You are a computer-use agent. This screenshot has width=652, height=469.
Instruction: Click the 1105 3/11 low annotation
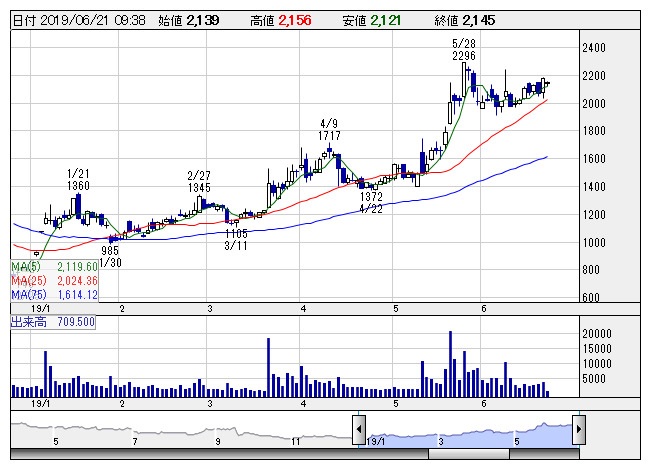(236, 238)
